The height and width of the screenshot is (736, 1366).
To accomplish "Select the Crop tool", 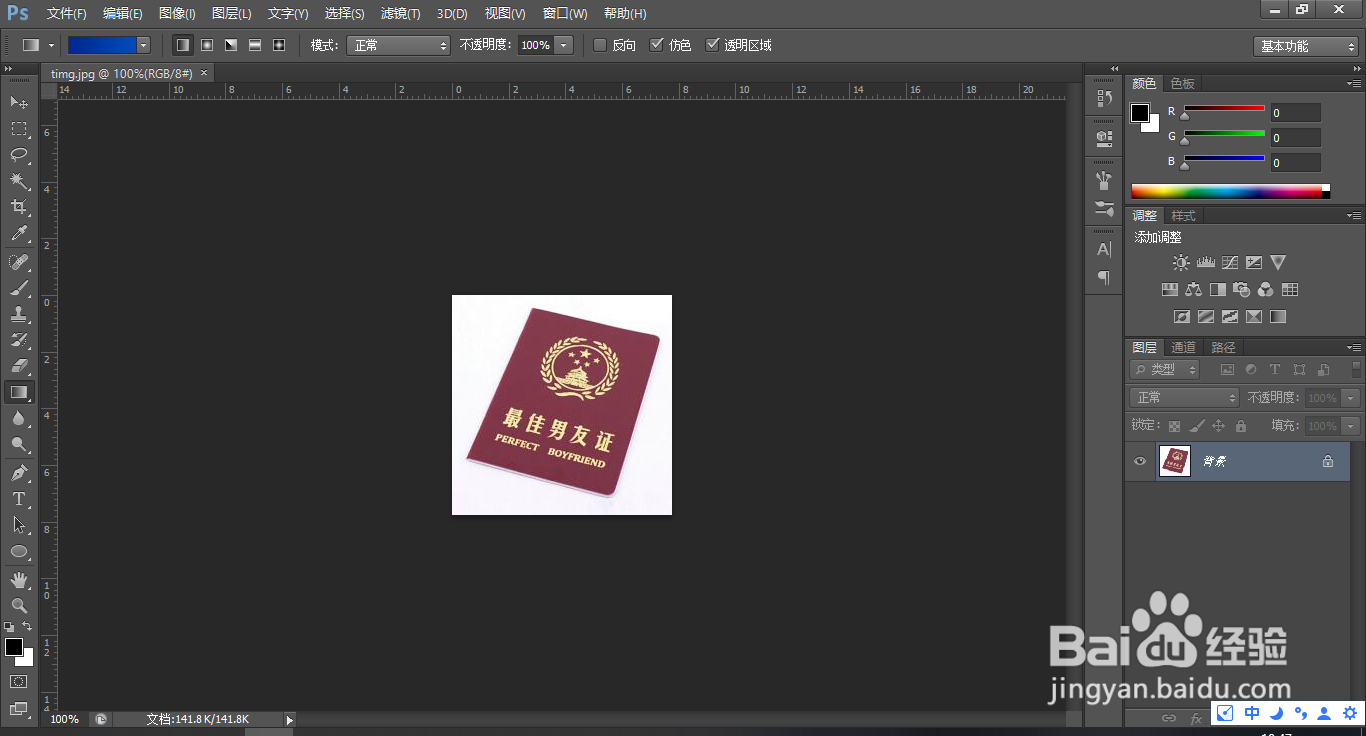I will (x=19, y=207).
